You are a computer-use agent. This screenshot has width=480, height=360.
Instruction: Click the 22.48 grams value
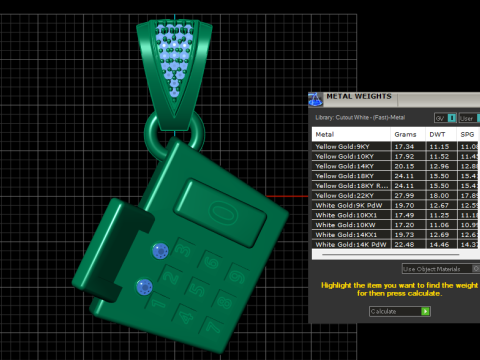coord(404,244)
